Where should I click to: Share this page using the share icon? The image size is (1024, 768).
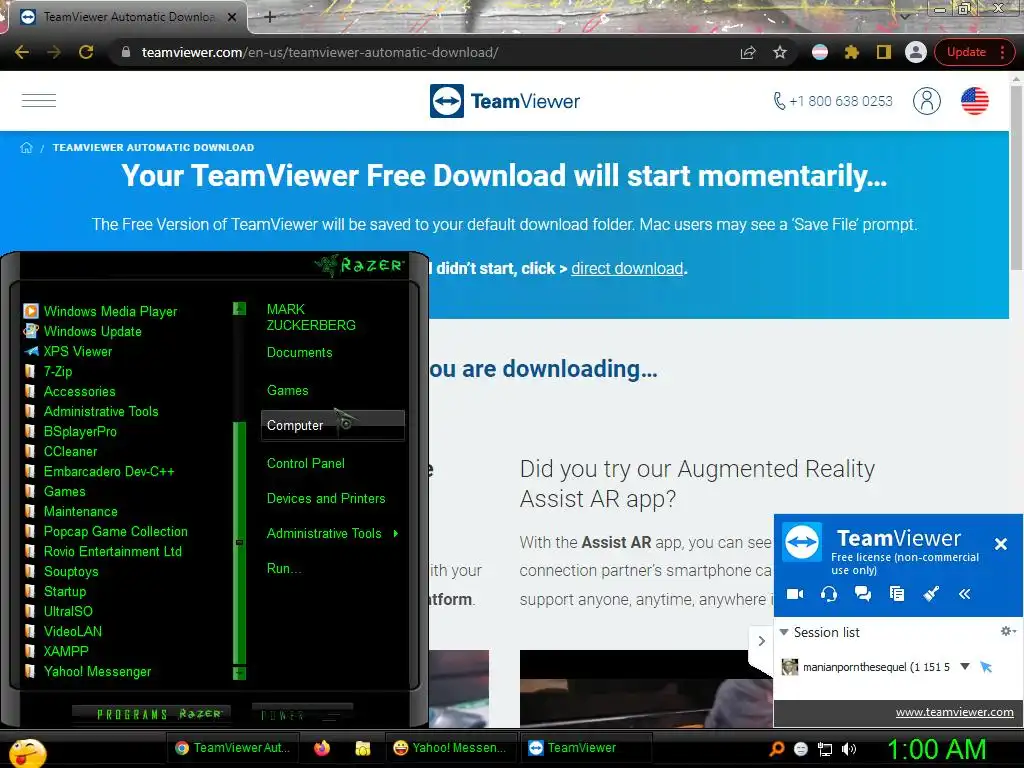click(x=748, y=52)
